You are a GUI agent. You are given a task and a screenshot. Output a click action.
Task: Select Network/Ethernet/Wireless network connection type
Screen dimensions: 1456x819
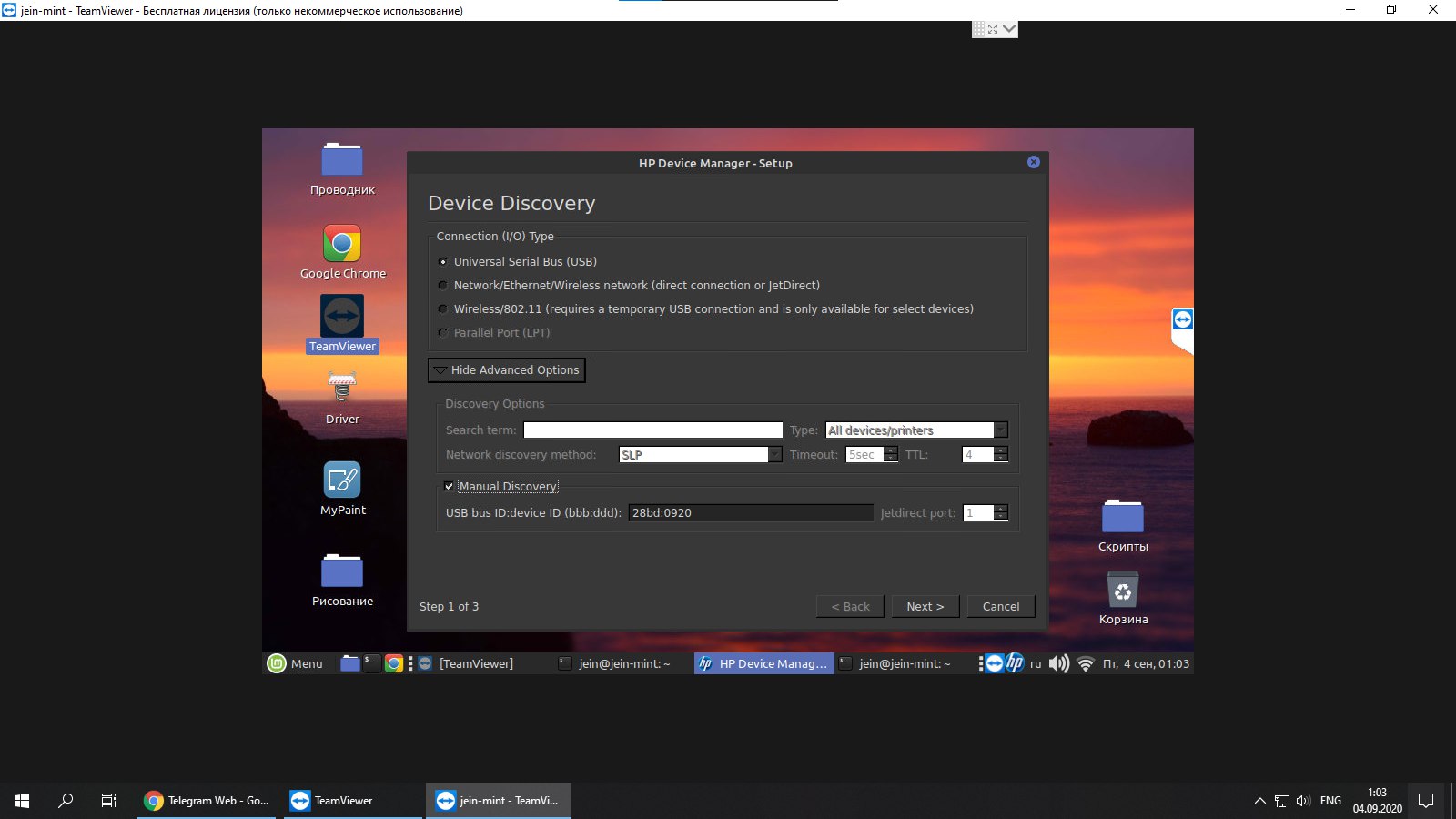point(443,286)
